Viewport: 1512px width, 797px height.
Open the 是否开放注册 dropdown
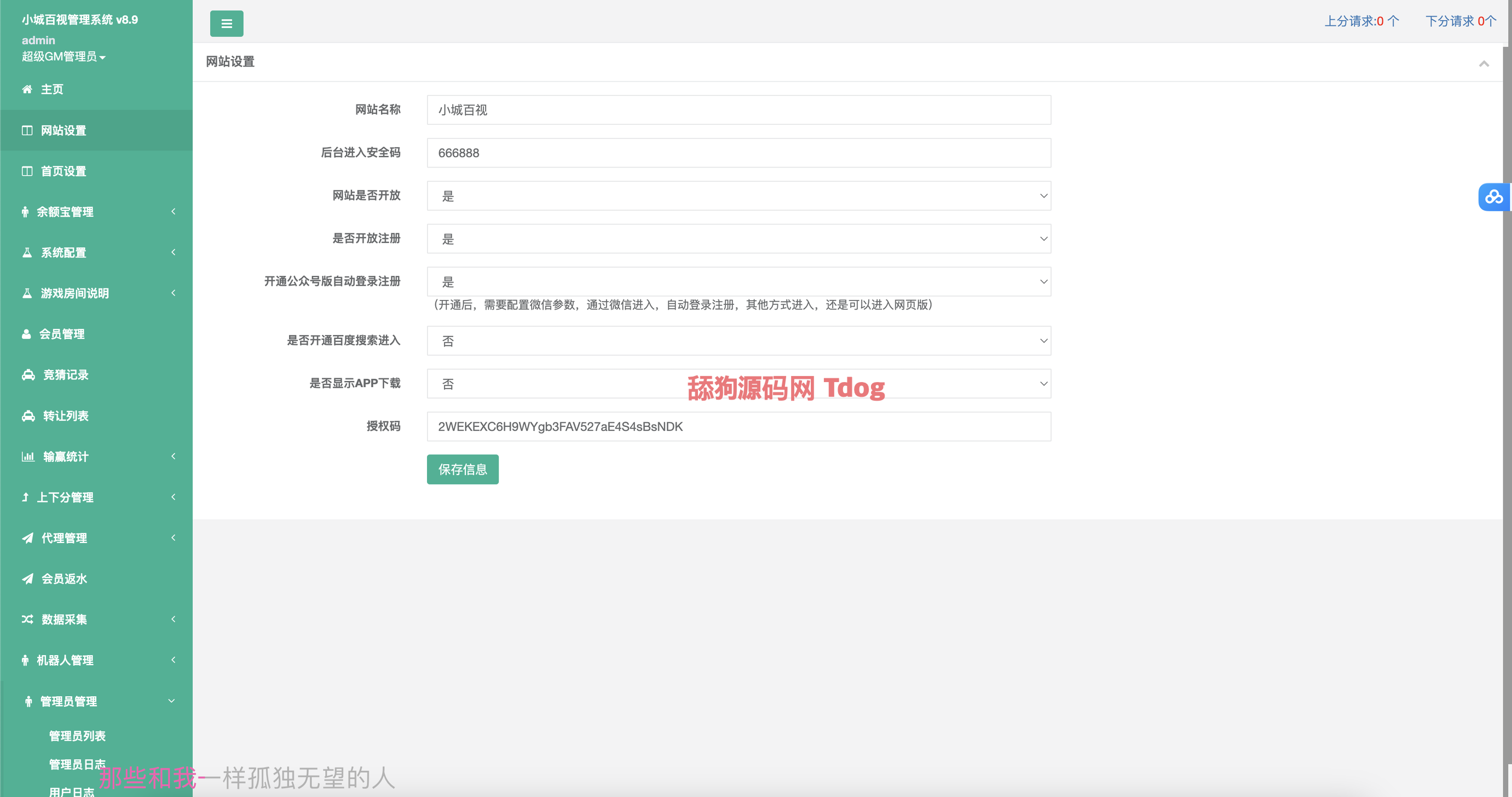coord(738,239)
